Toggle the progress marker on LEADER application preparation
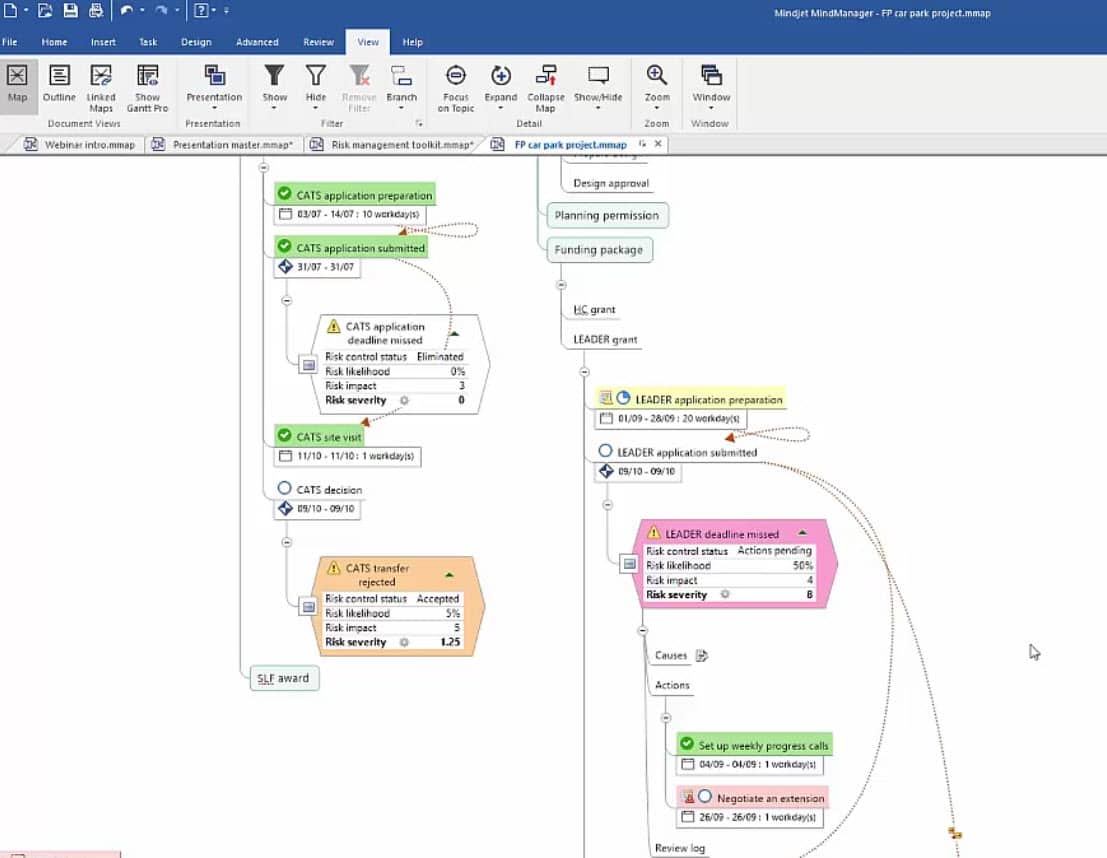 click(623, 398)
